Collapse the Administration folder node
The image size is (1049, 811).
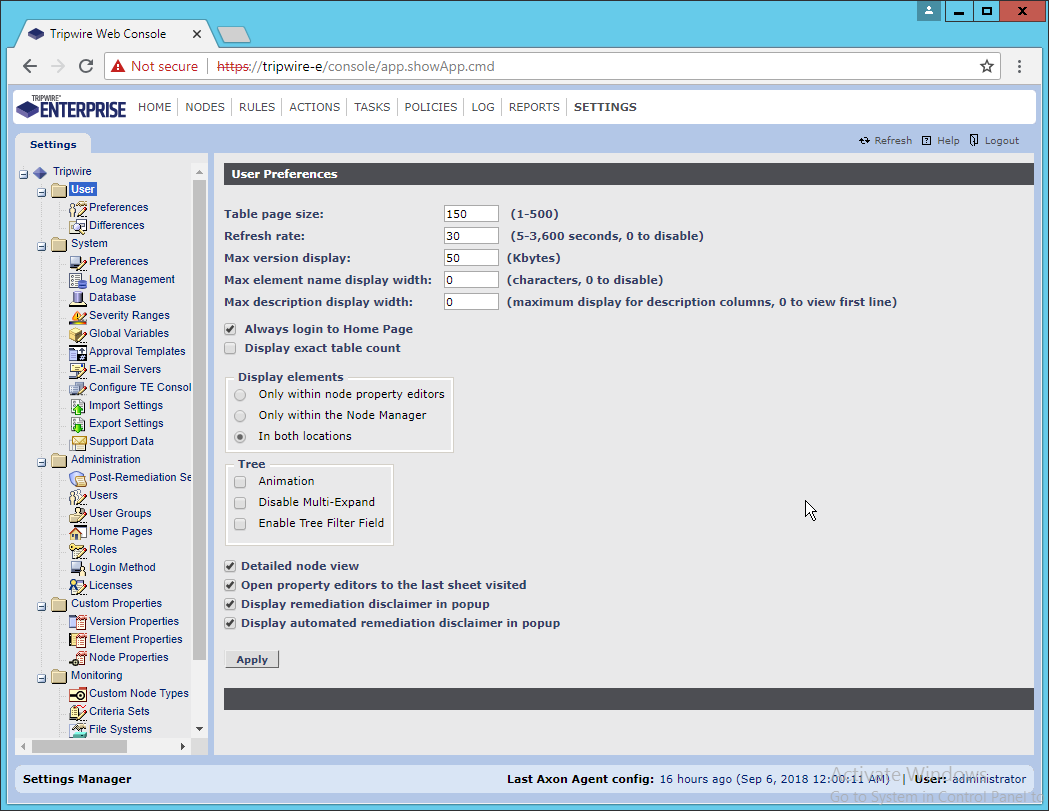(x=42, y=461)
